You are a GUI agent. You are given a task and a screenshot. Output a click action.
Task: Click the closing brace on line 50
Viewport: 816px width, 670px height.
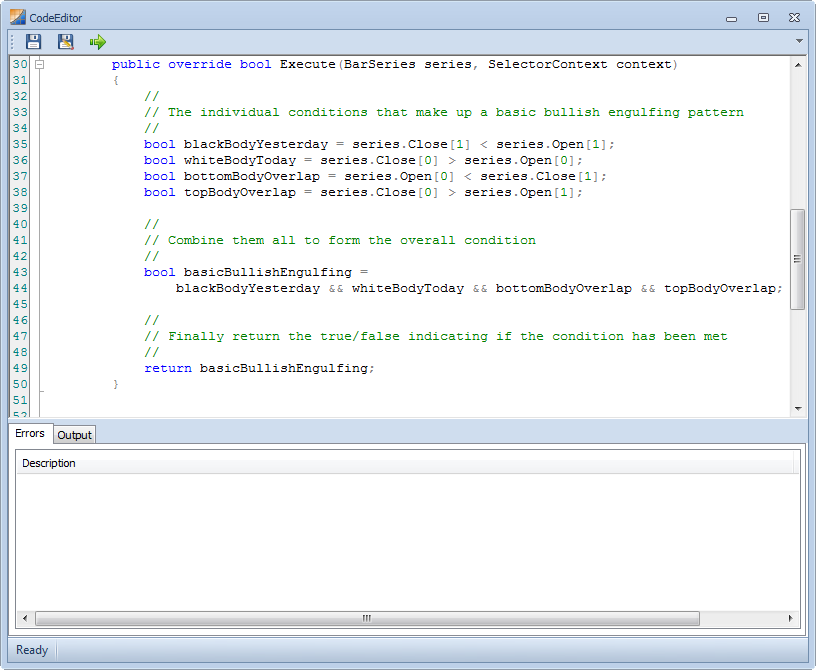[x=116, y=385]
